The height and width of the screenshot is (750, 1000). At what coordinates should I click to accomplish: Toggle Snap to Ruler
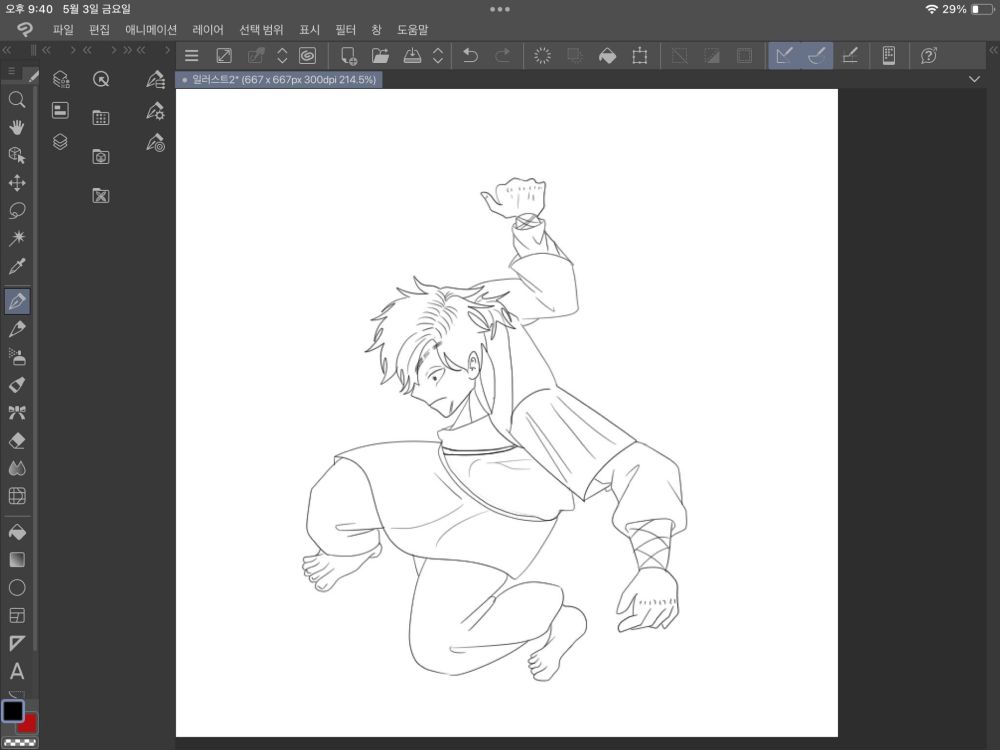pyautogui.click(x=784, y=55)
